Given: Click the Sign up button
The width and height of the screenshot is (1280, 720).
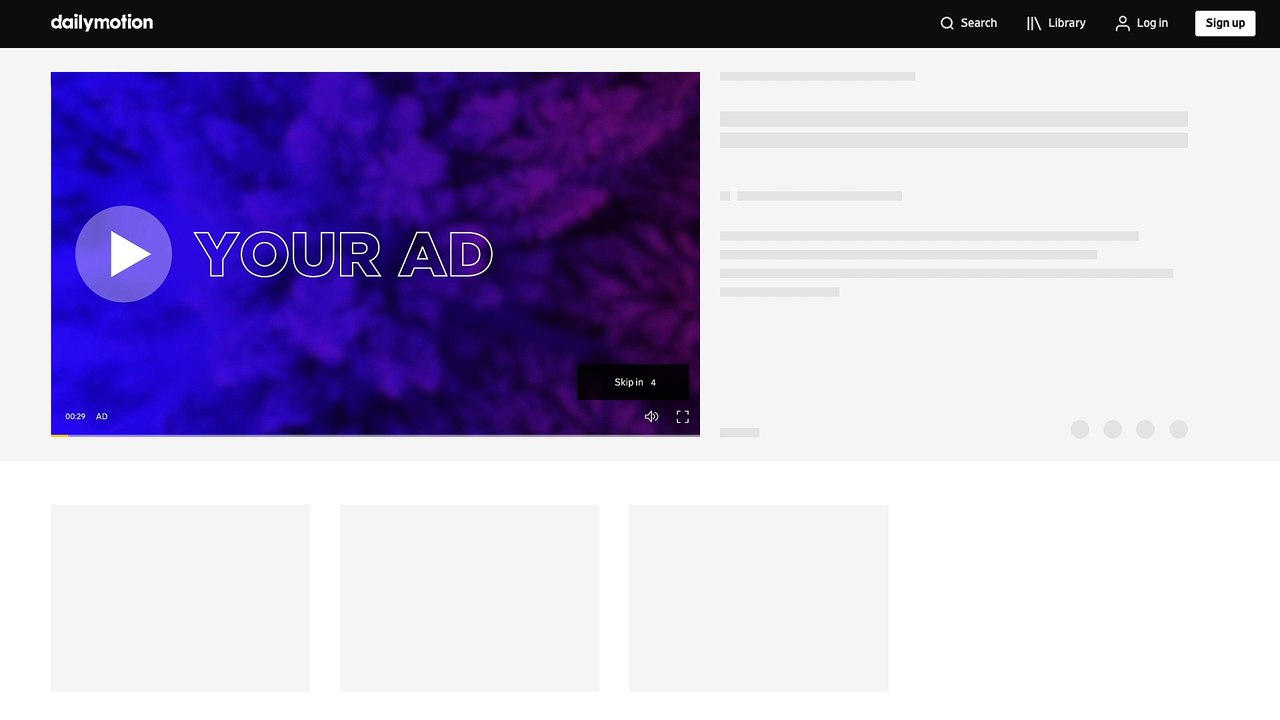Looking at the screenshot, I should (1225, 23).
